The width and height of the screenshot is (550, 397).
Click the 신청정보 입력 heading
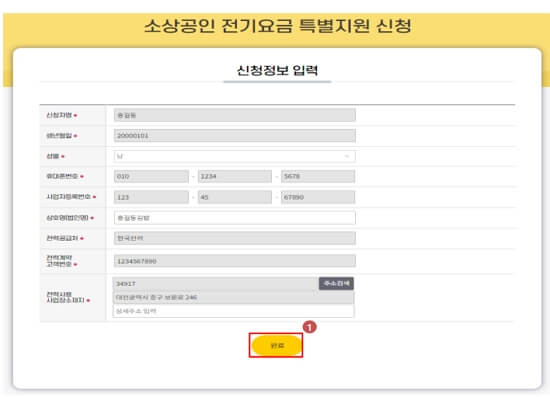277,70
